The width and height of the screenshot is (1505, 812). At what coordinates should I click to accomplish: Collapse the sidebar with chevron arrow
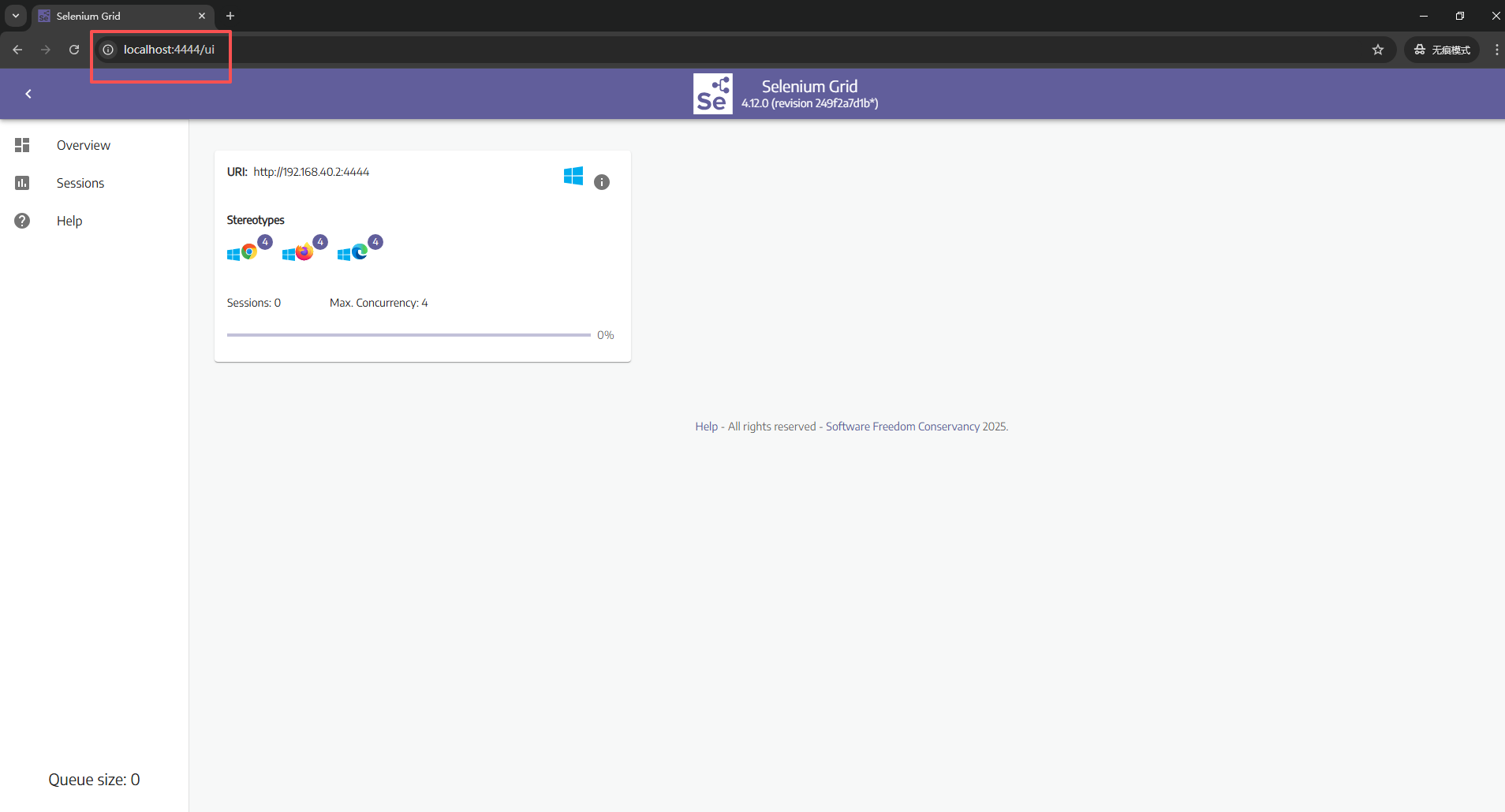click(28, 94)
